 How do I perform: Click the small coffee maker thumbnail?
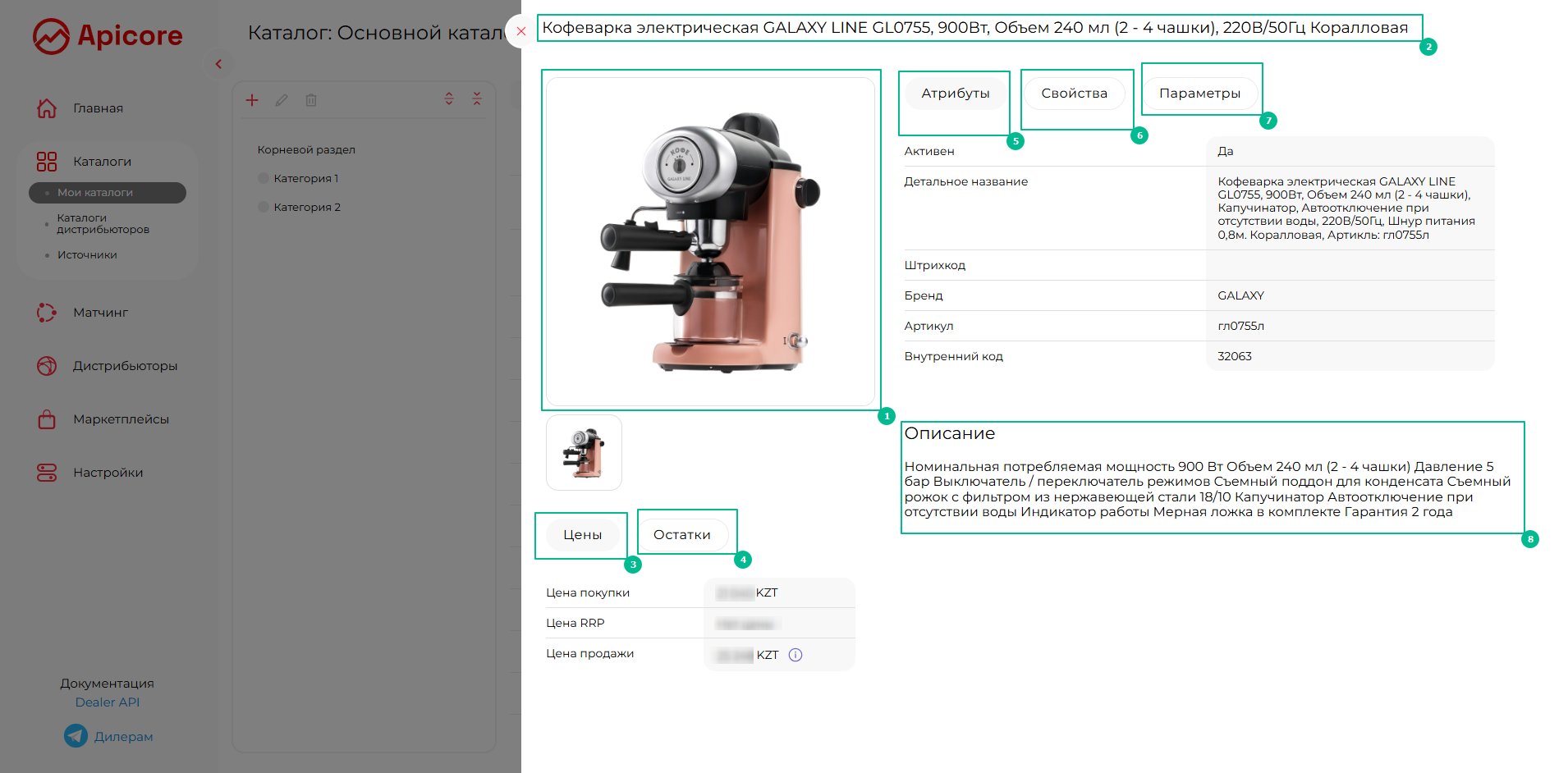(584, 452)
